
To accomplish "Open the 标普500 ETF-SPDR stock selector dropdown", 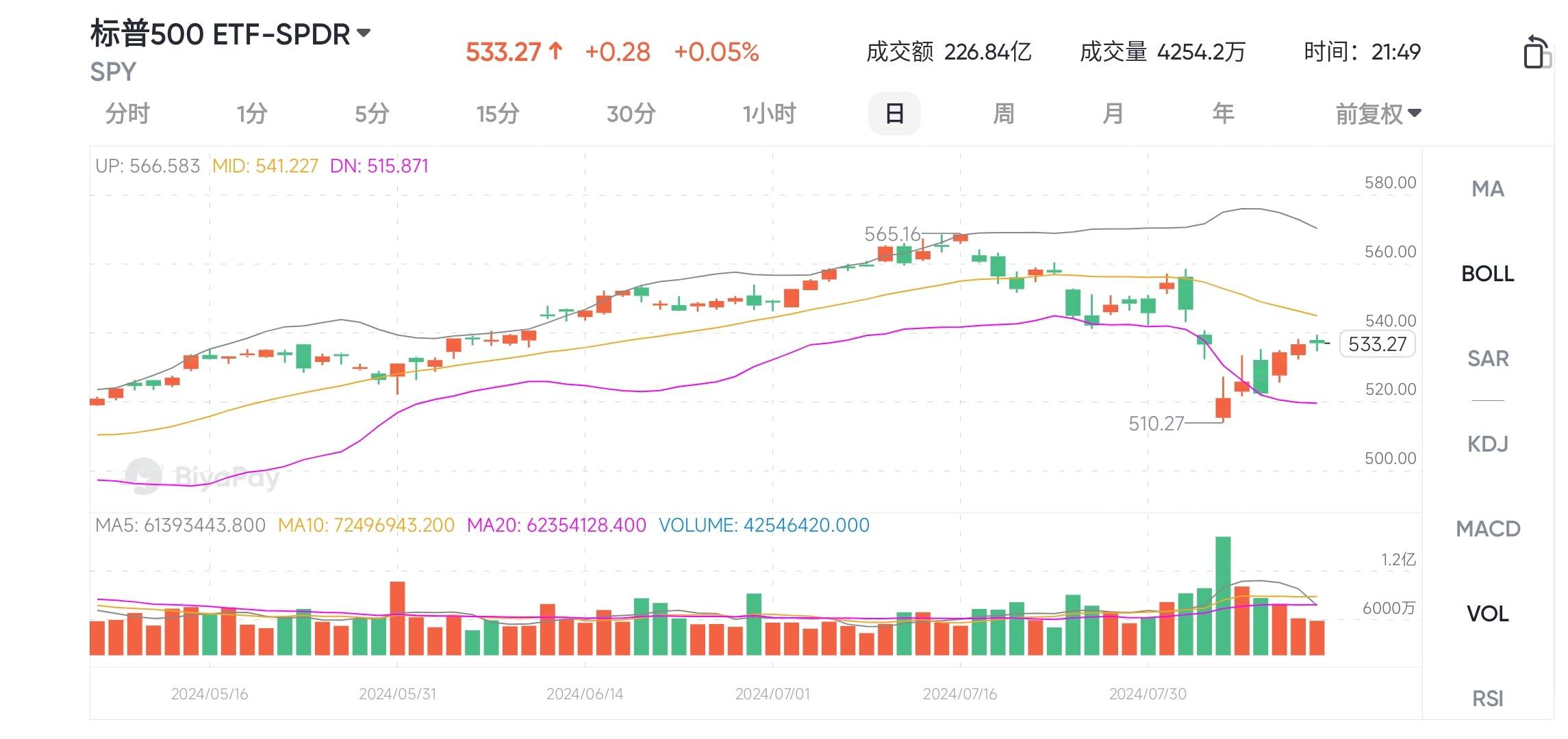I will (230, 34).
